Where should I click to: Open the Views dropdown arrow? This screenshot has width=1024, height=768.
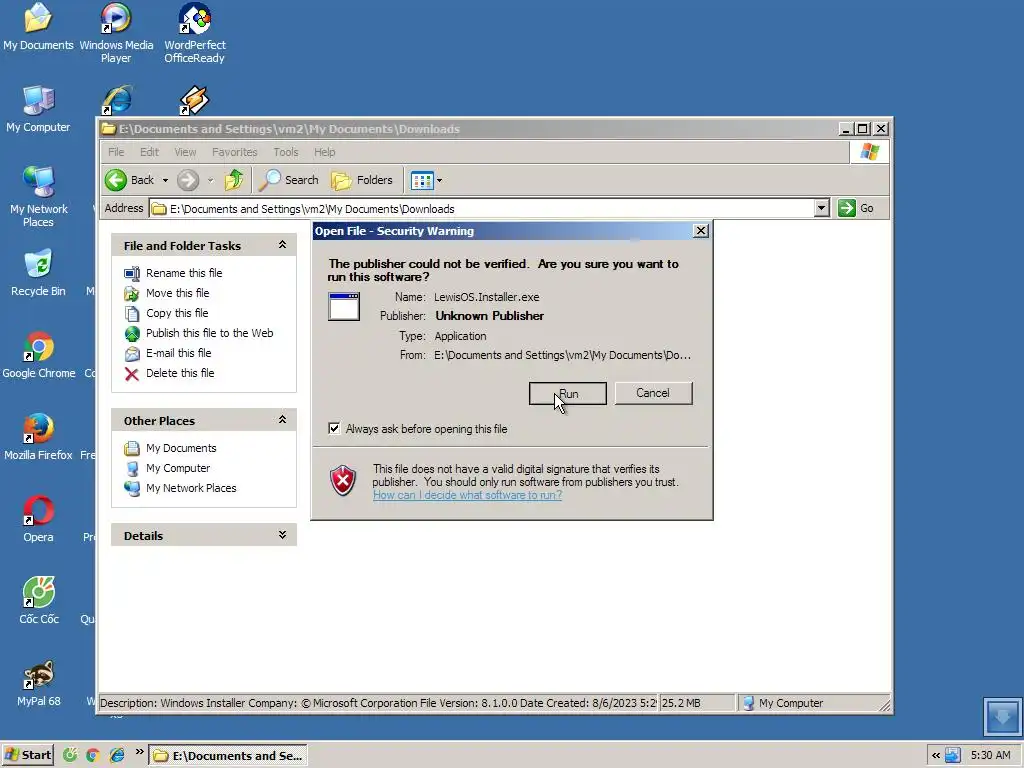pos(439,180)
